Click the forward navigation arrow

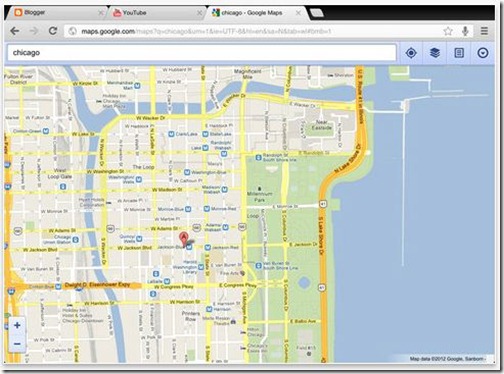pyautogui.click(x=34, y=31)
